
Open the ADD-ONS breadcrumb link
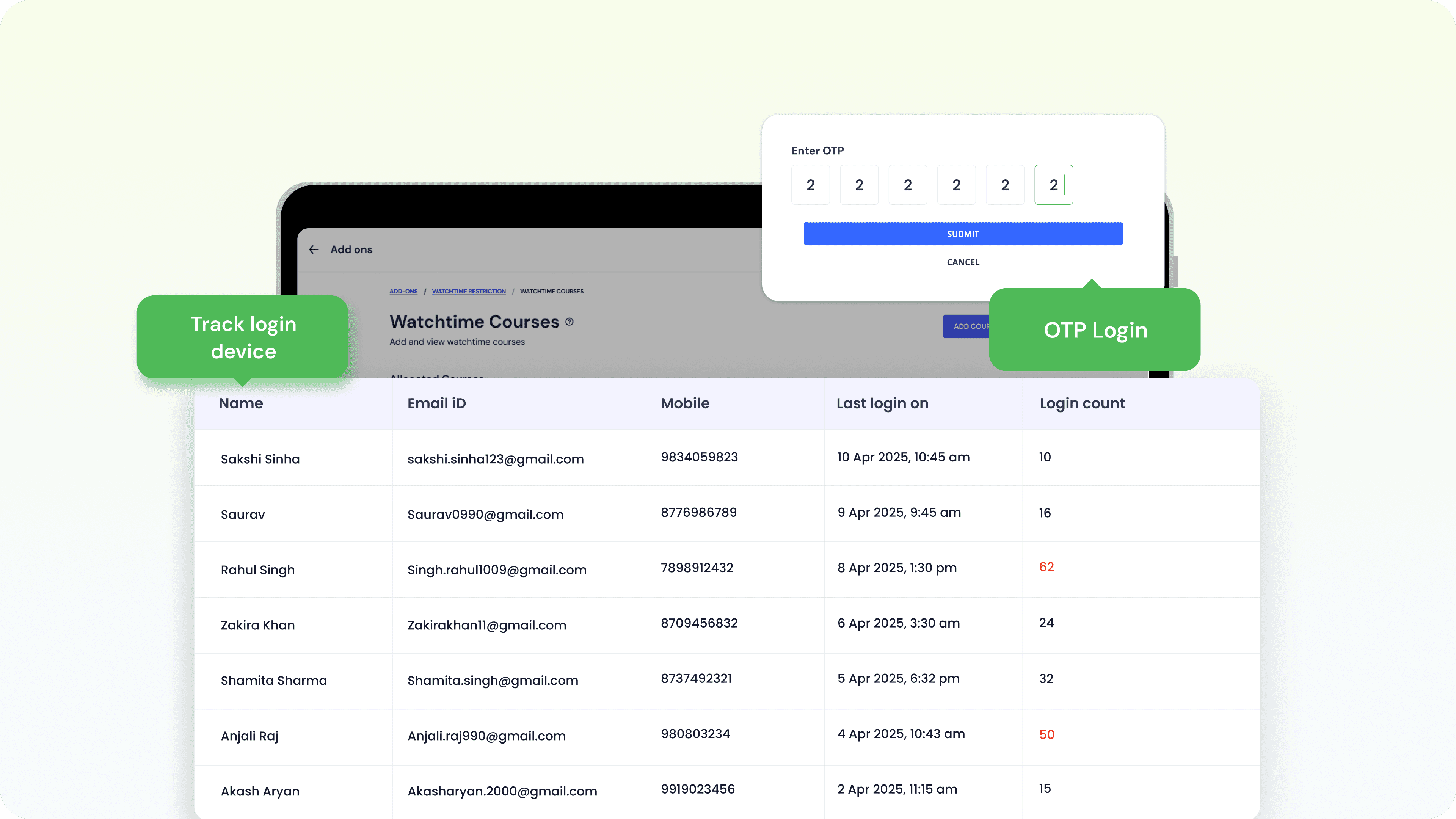[403, 292]
